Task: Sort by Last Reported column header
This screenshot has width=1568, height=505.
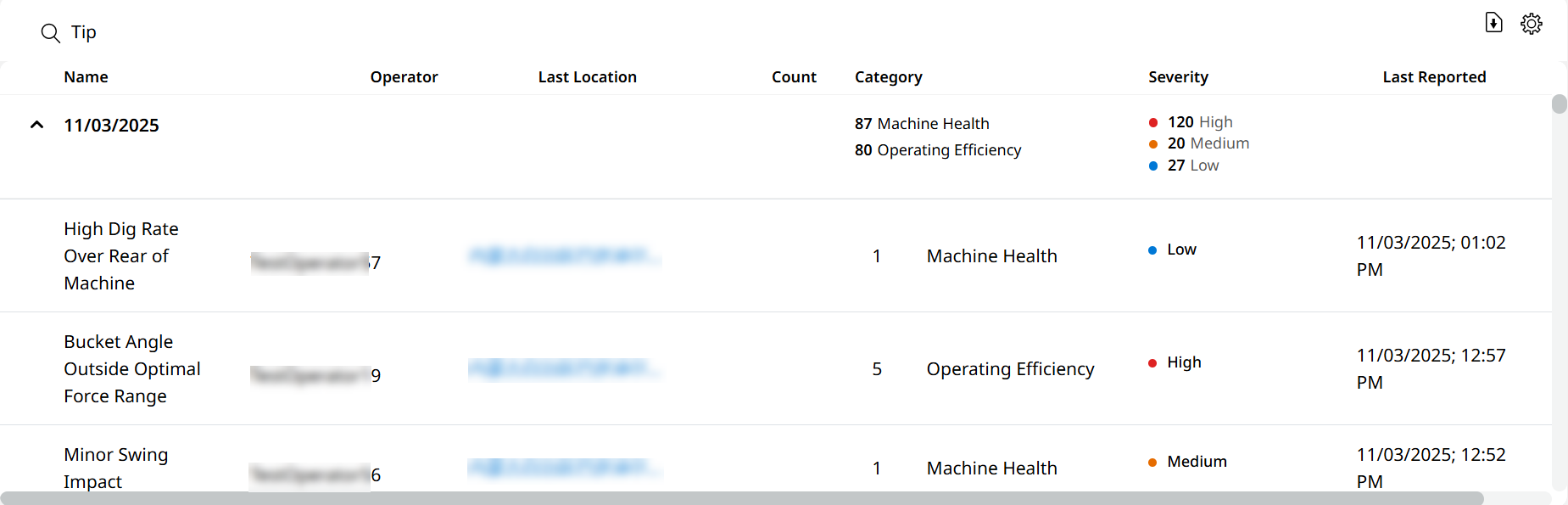Action: tap(1433, 77)
